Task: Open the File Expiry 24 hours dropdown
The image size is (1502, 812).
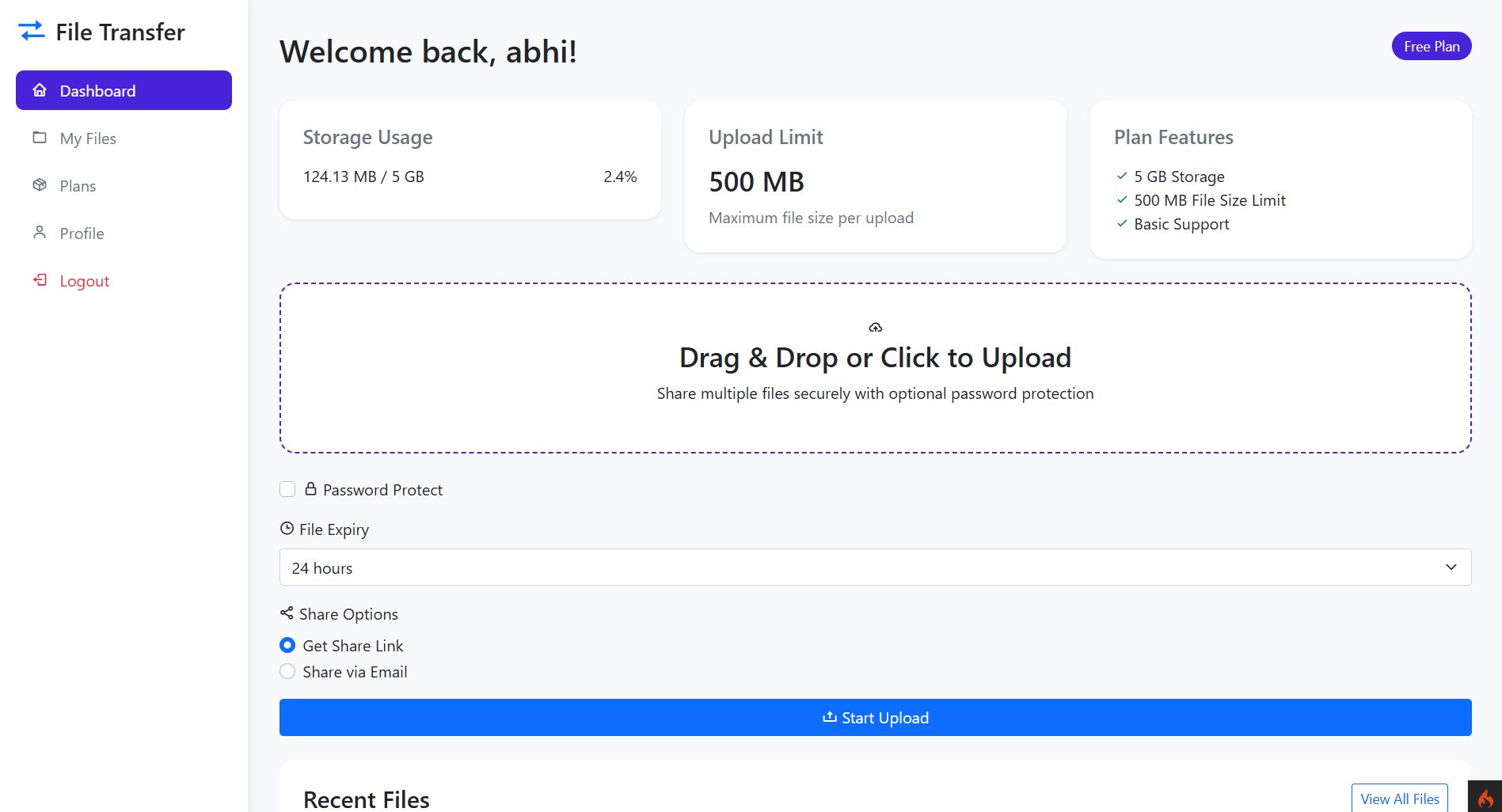Action: 874,567
